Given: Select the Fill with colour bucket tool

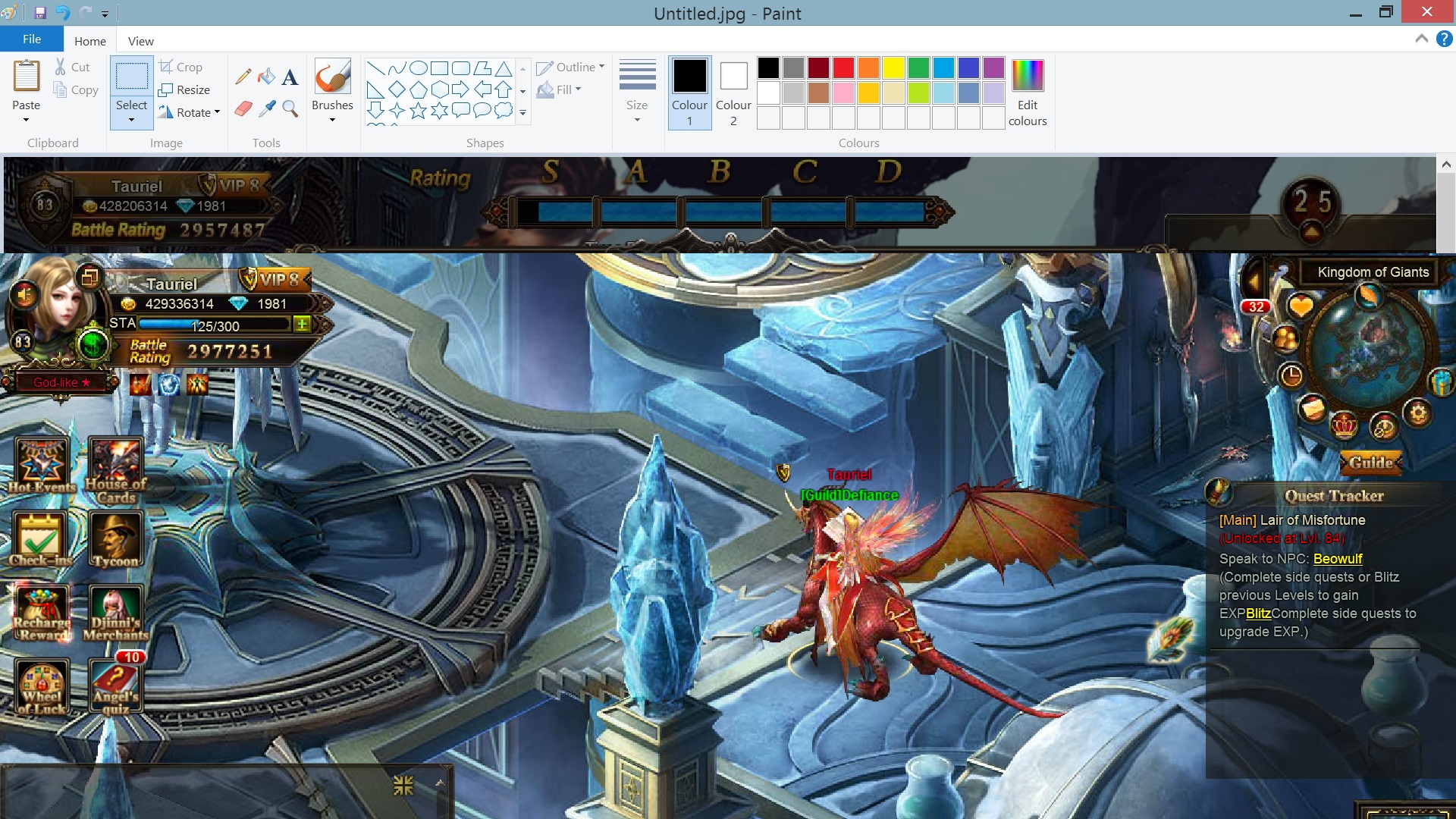Looking at the screenshot, I should coord(266,77).
